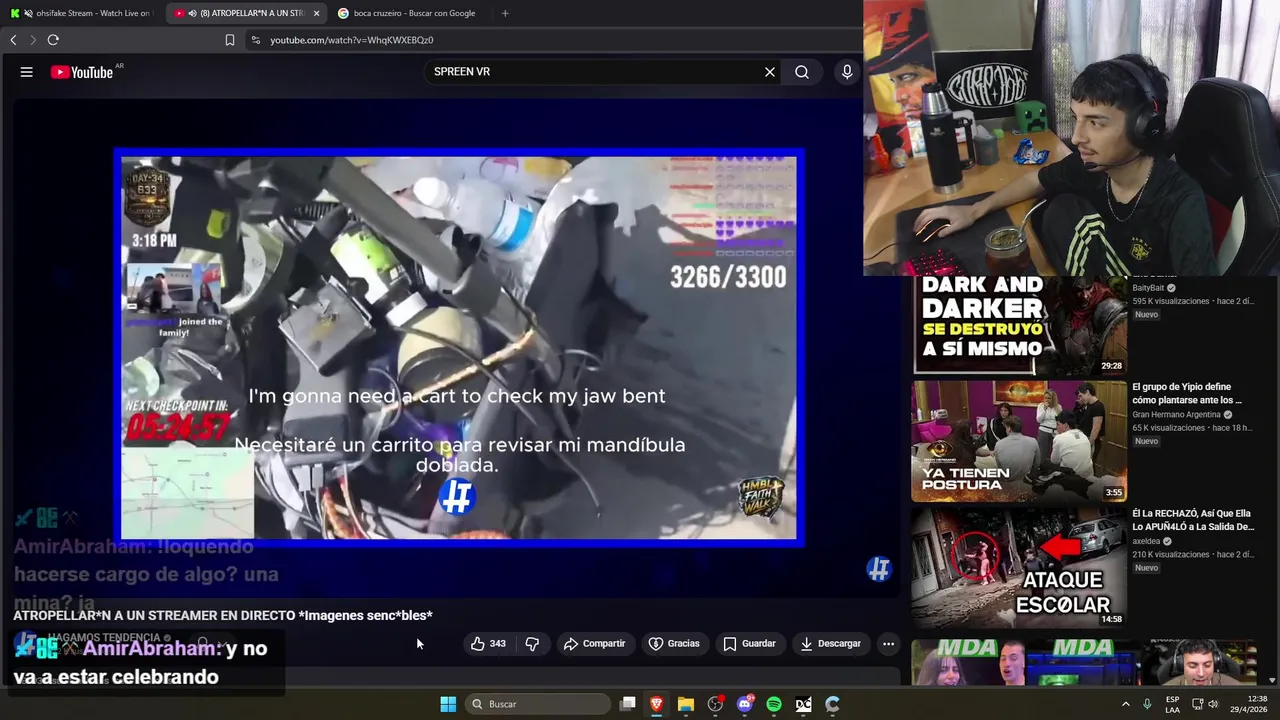This screenshot has width=1280, height=720.
Task: Open the more actions three-dot menu
Action: coord(888,644)
